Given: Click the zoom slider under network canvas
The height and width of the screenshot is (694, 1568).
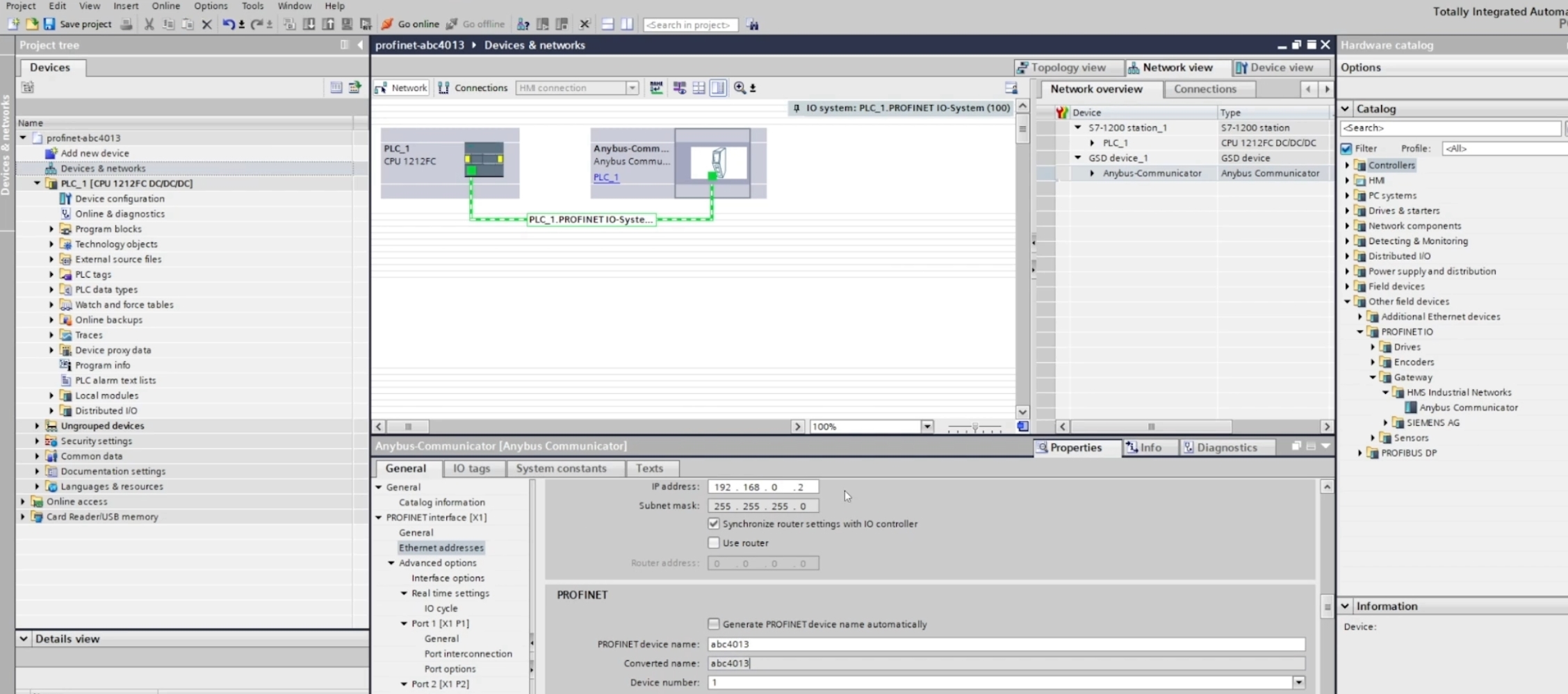Looking at the screenshot, I should tap(974, 427).
